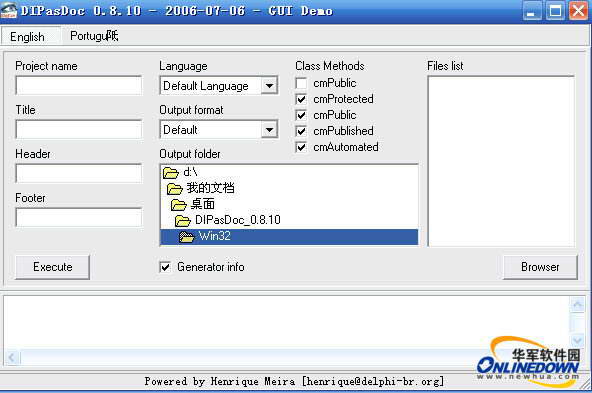Minimize the DIPasDoc window

[532, 11]
